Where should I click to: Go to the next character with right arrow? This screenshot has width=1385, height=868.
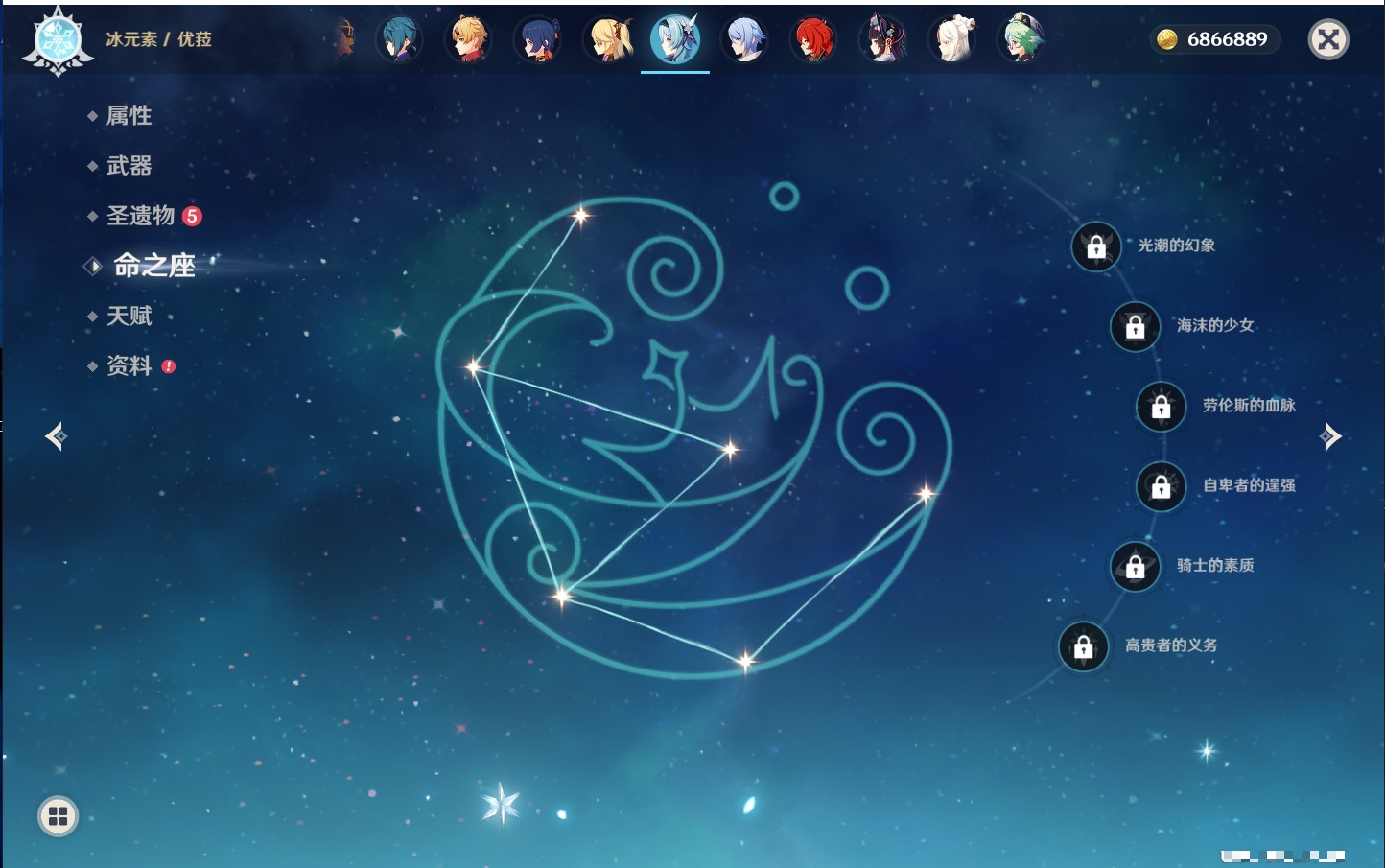(1330, 436)
